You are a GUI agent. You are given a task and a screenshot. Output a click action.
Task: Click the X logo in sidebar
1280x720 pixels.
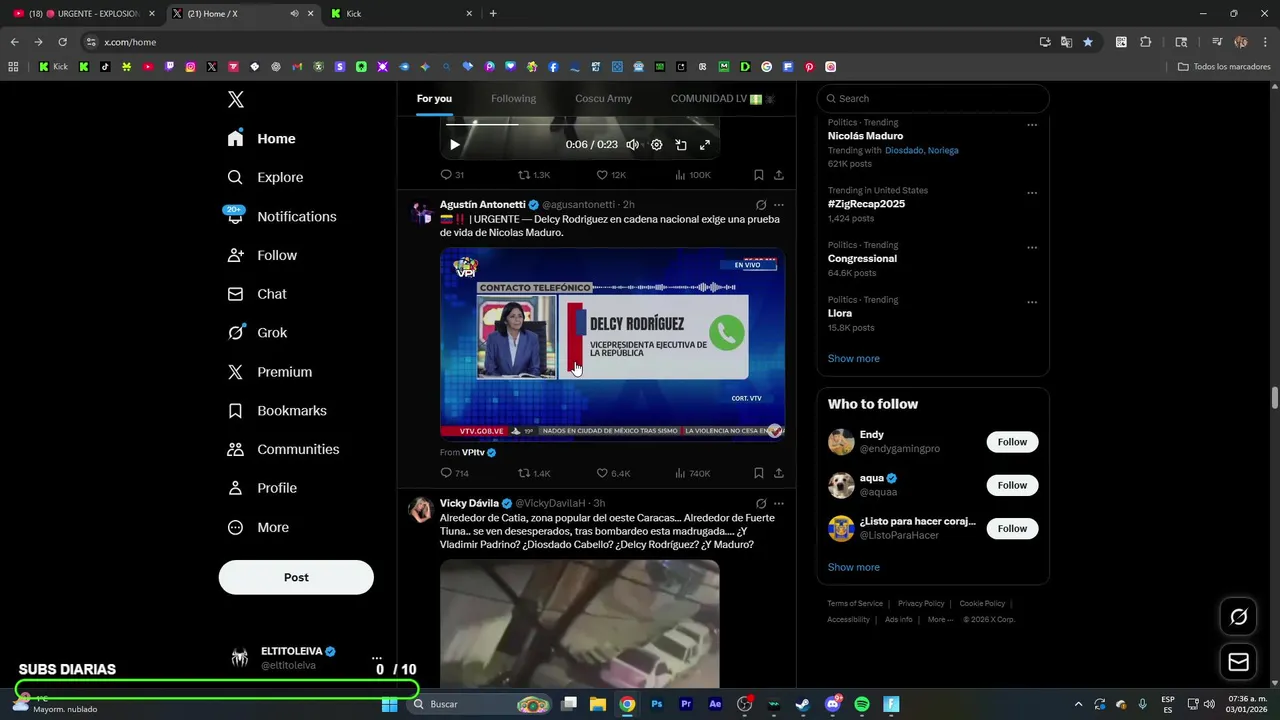[x=236, y=99]
